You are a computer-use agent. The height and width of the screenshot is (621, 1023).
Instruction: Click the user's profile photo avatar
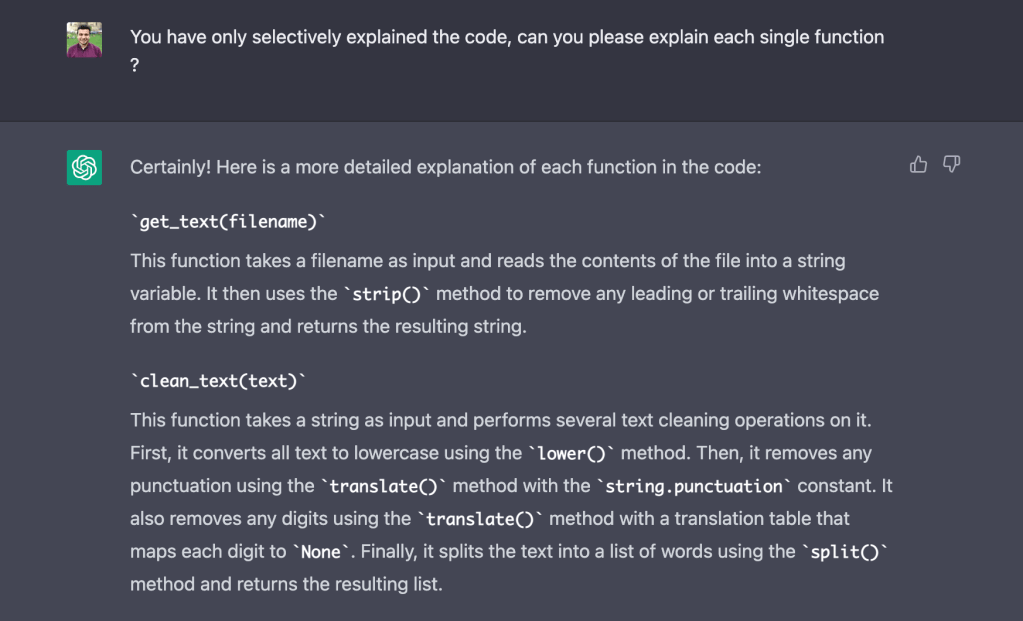pyautogui.click(x=85, y=41)
